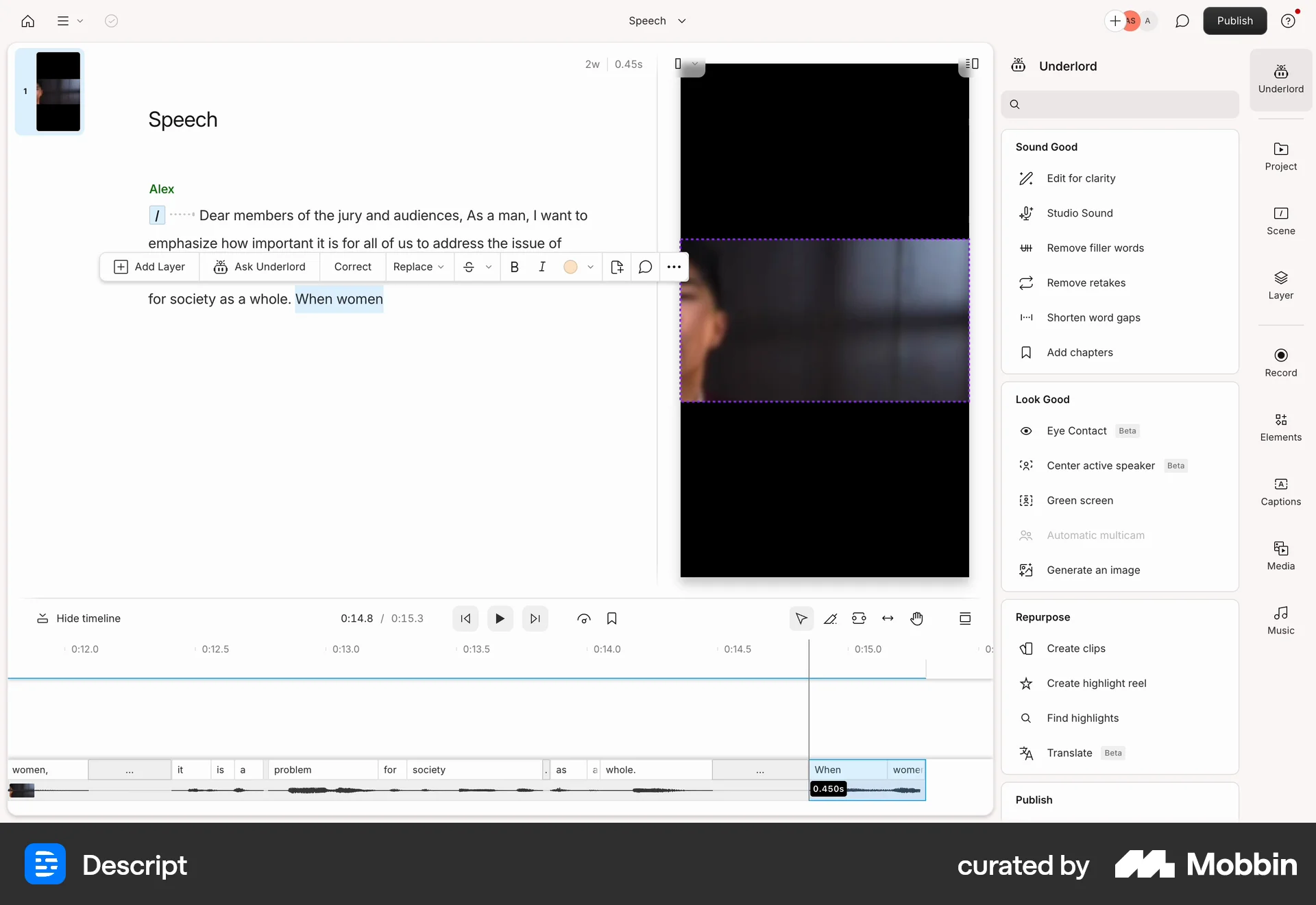1316x905 pixels.
Task: Open the Record panel
Action: point(1280,362)
